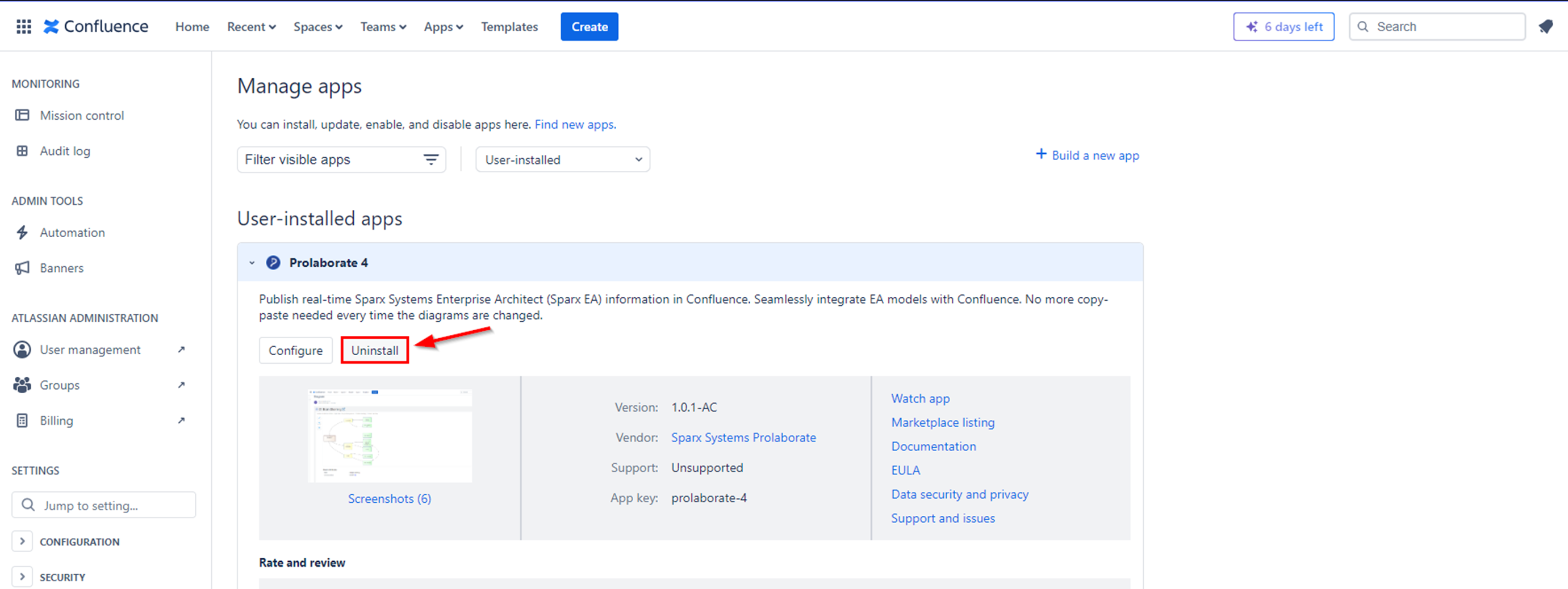This screenshot has height=589, width=1568.
Task: Open Support and issues link
Action: [943, 518]
